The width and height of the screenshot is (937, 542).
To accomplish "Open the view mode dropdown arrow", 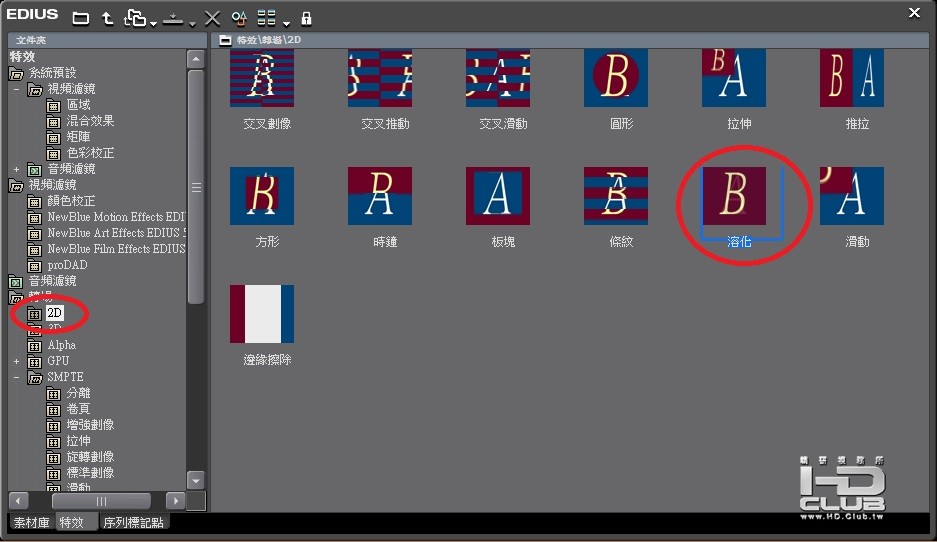I will (286, 22).
